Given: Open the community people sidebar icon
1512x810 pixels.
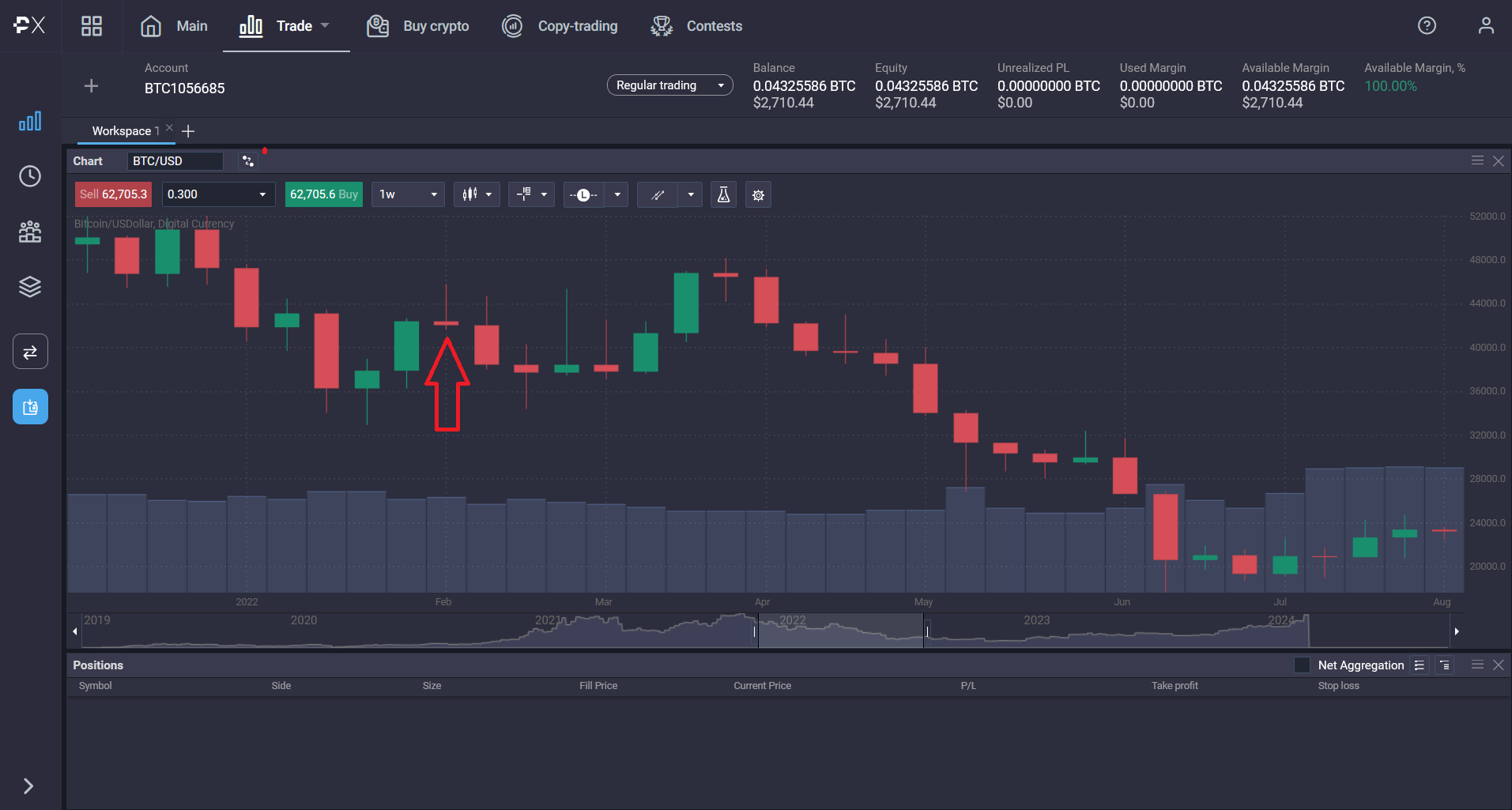Looking at the screenshot, I should pos(30,232).
